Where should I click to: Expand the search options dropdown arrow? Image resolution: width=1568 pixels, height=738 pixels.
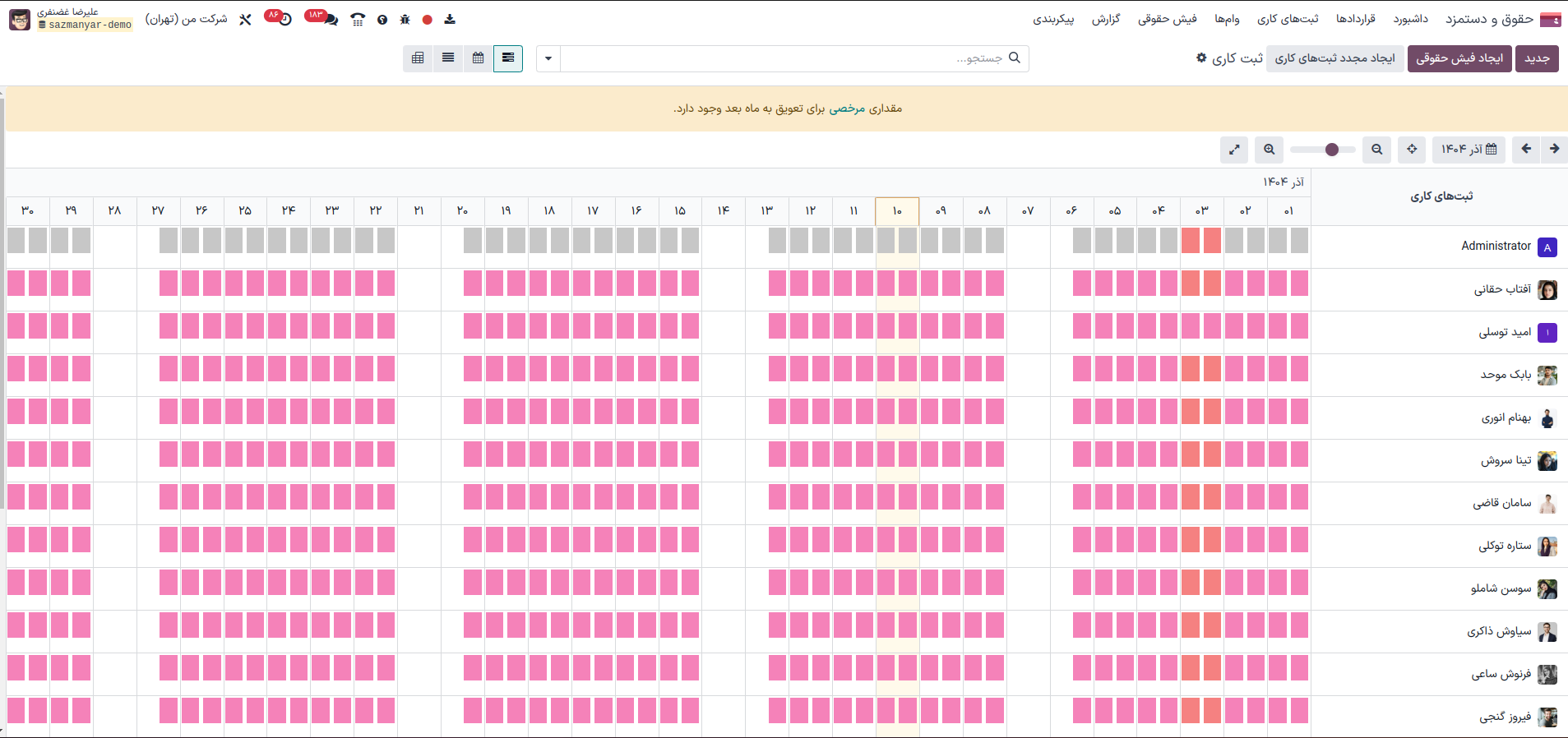(x=548, y=58)
